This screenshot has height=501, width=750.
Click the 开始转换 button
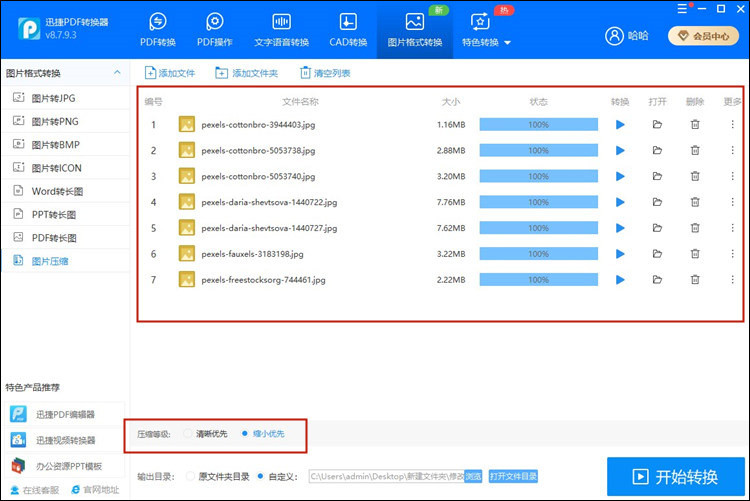point(675,476)
